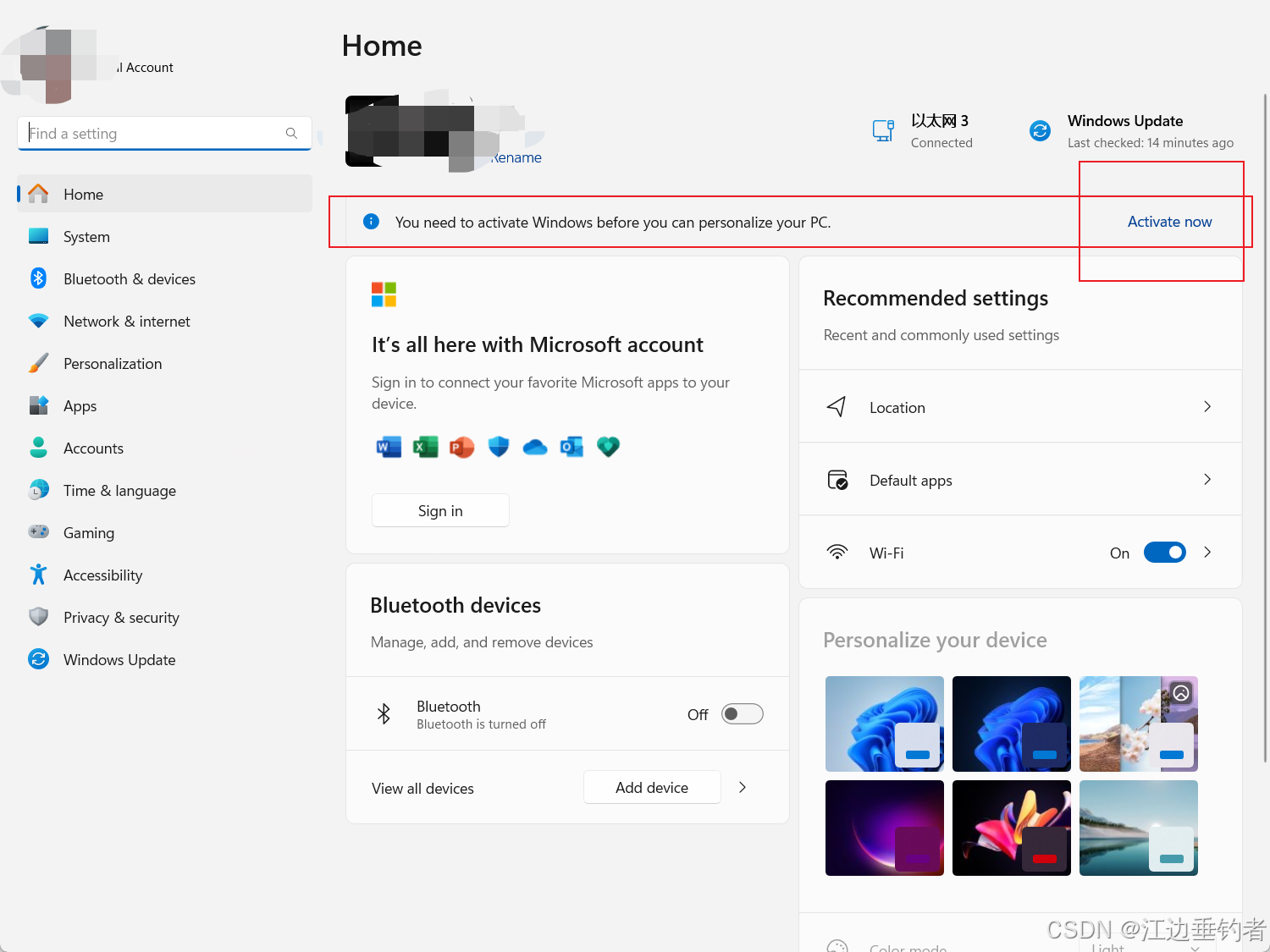Expand the Location settings chevron
Screen dimensions: 1270x952
tap(1207, 407)
